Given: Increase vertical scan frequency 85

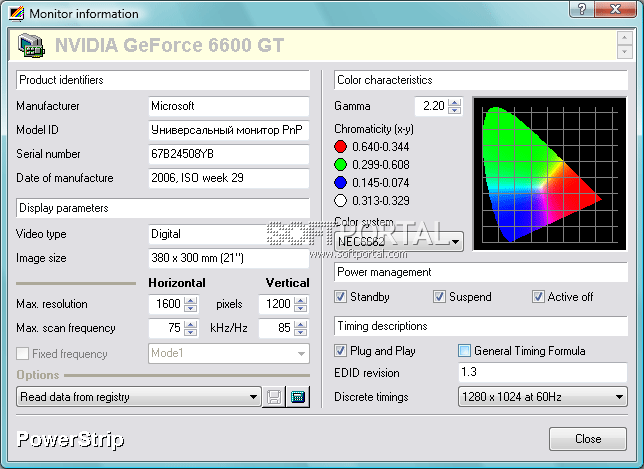Looking at the screenshot, I should (300, 324).
